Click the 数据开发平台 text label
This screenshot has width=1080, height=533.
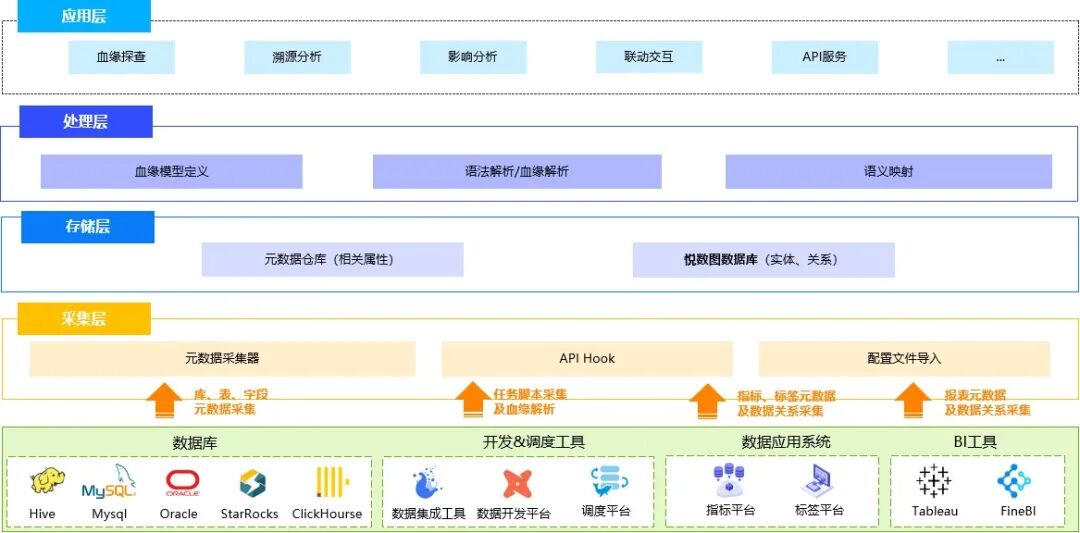coord(514,514)
